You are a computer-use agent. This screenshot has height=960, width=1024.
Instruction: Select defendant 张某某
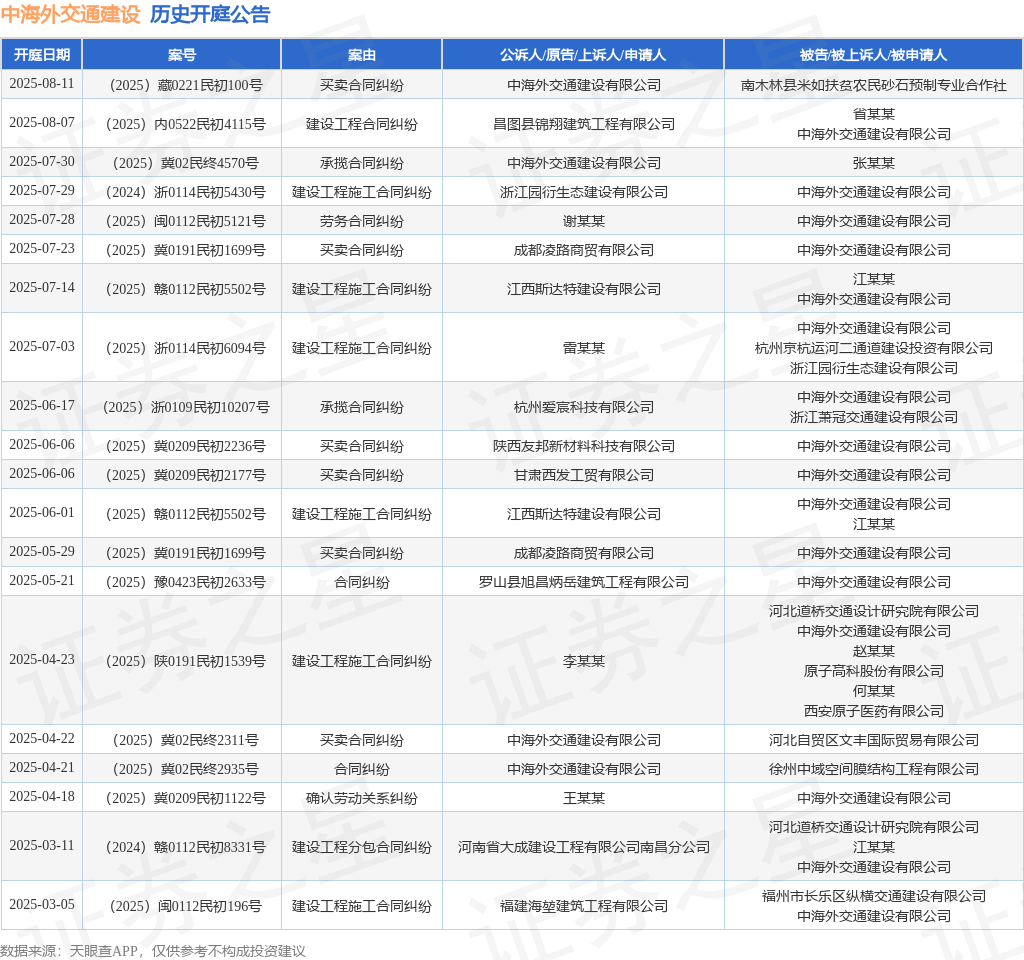coord(874,163)
